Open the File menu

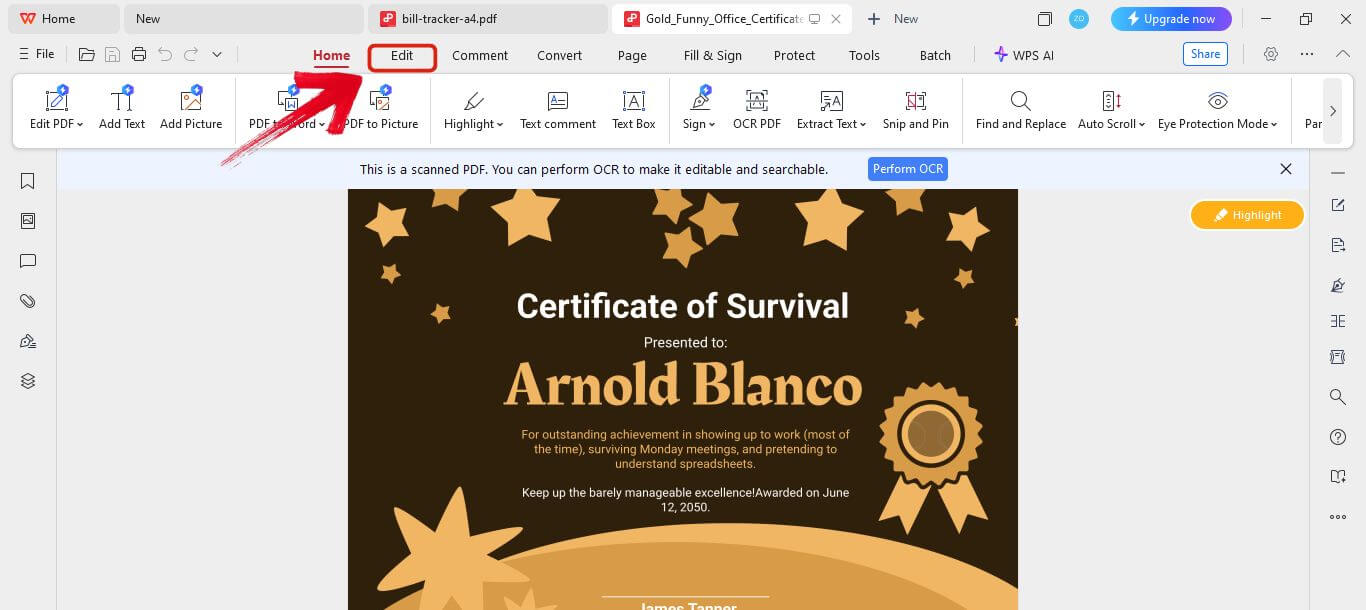[37, 54]
